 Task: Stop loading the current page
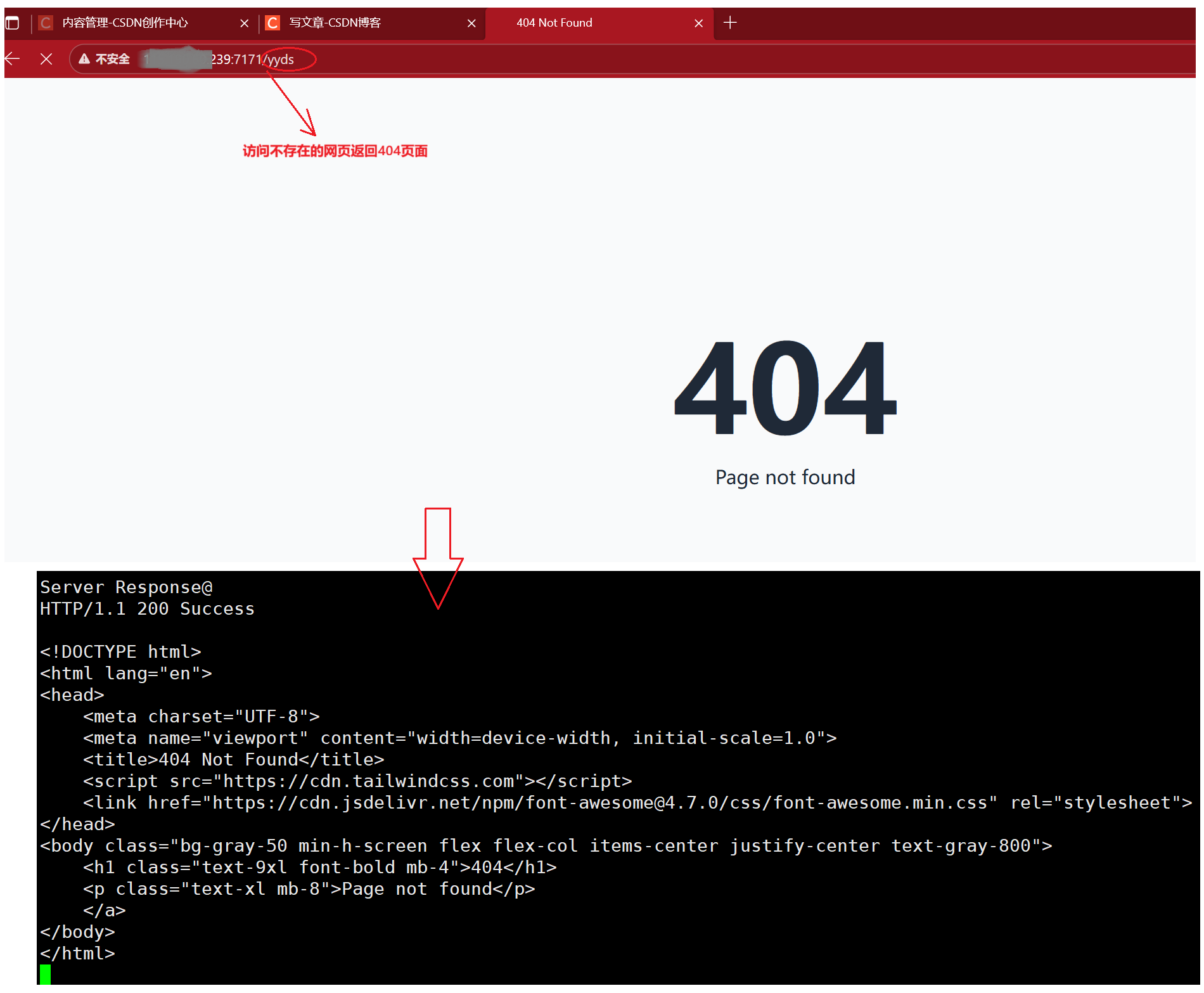point(46,59)
